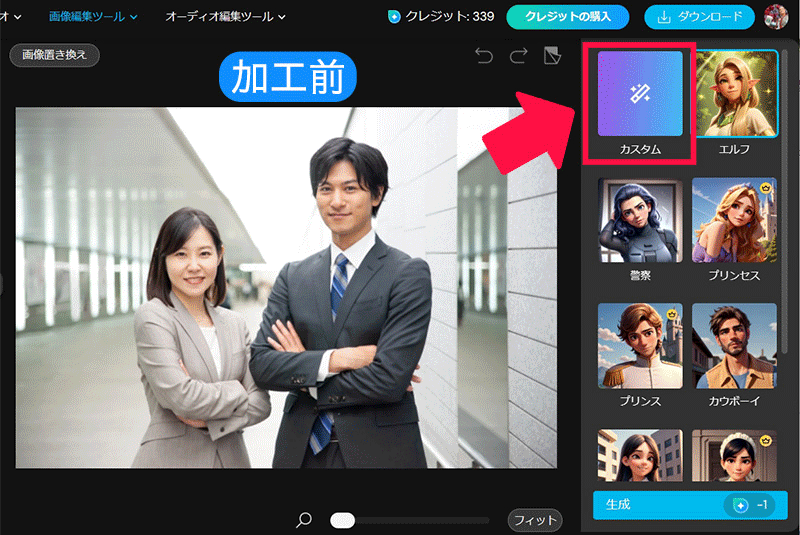Viewport: 800px width, 535px height.
Task: Open the オーディオ編集ツール dropdown menu
Action: 225,17
